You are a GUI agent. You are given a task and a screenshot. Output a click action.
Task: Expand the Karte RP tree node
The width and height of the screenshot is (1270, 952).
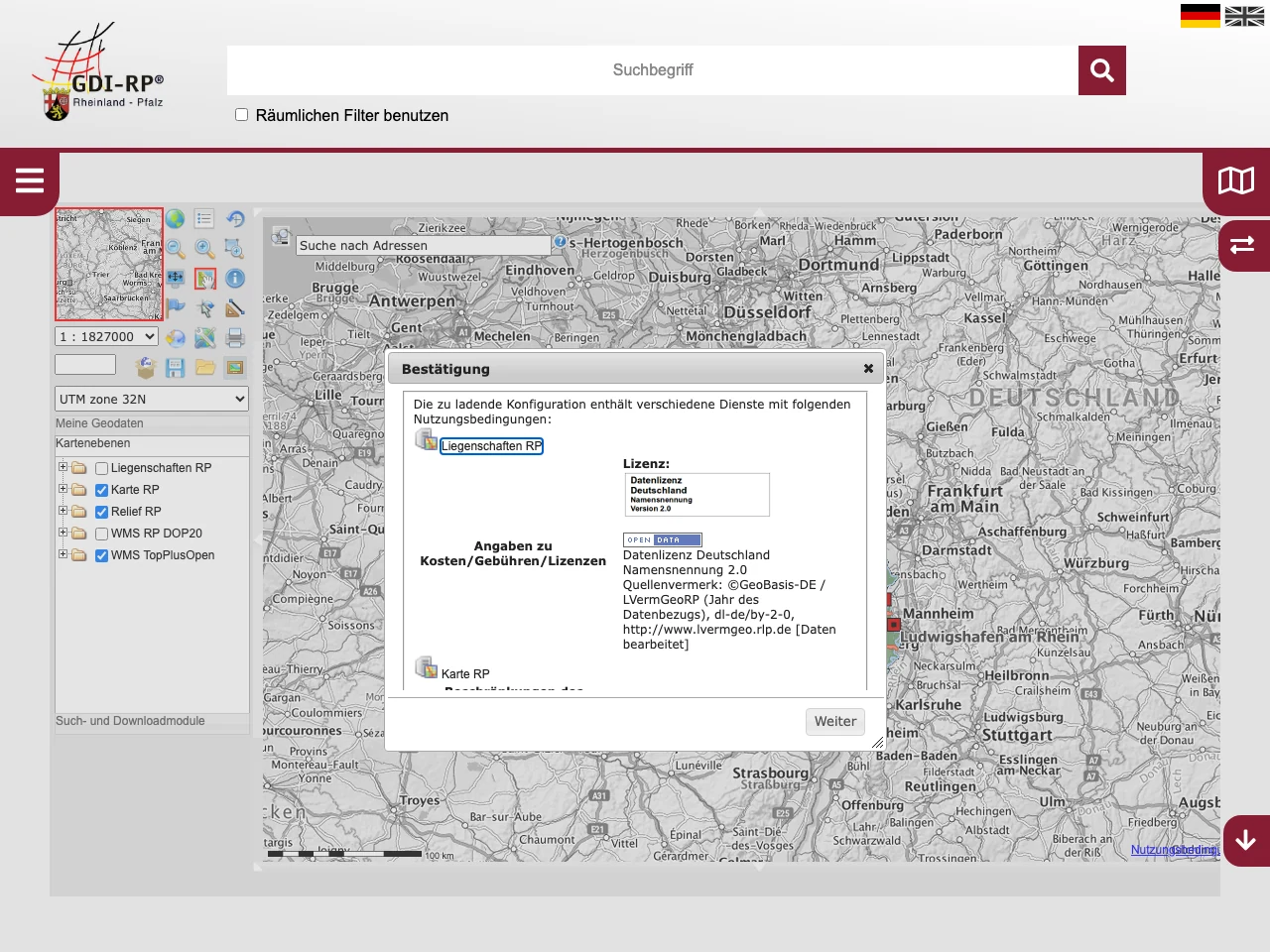(x=63, y=489)
